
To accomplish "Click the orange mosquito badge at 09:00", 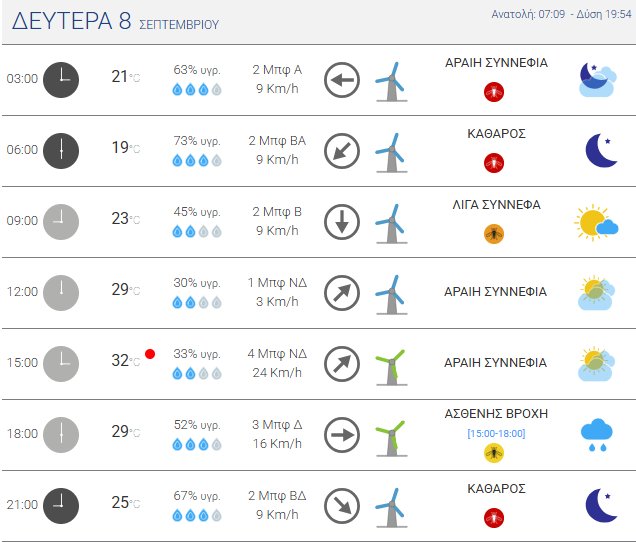I will [493, 234].
